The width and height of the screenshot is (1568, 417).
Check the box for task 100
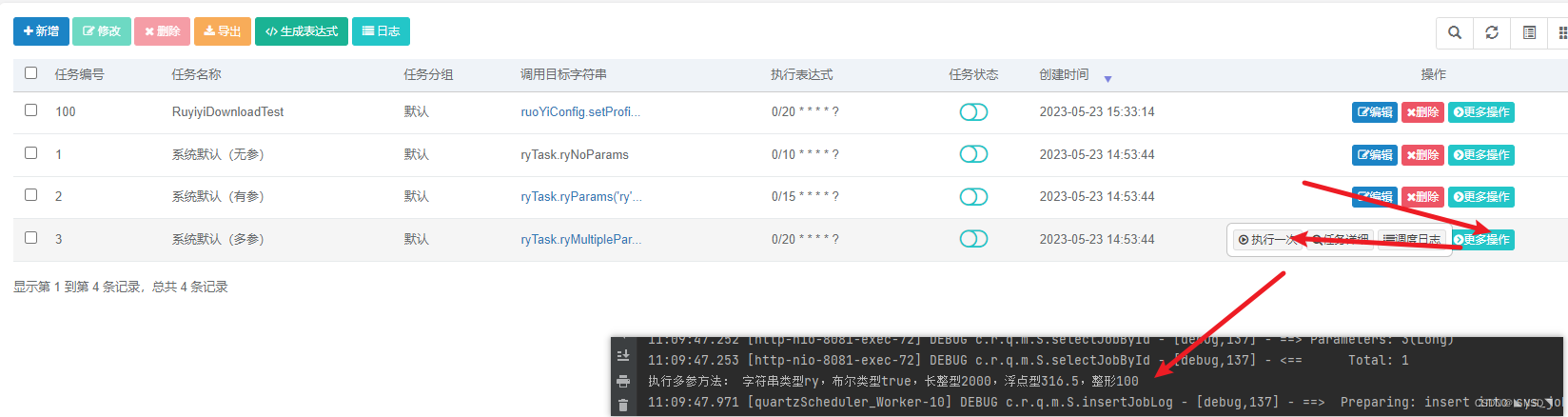pos(31,110)
